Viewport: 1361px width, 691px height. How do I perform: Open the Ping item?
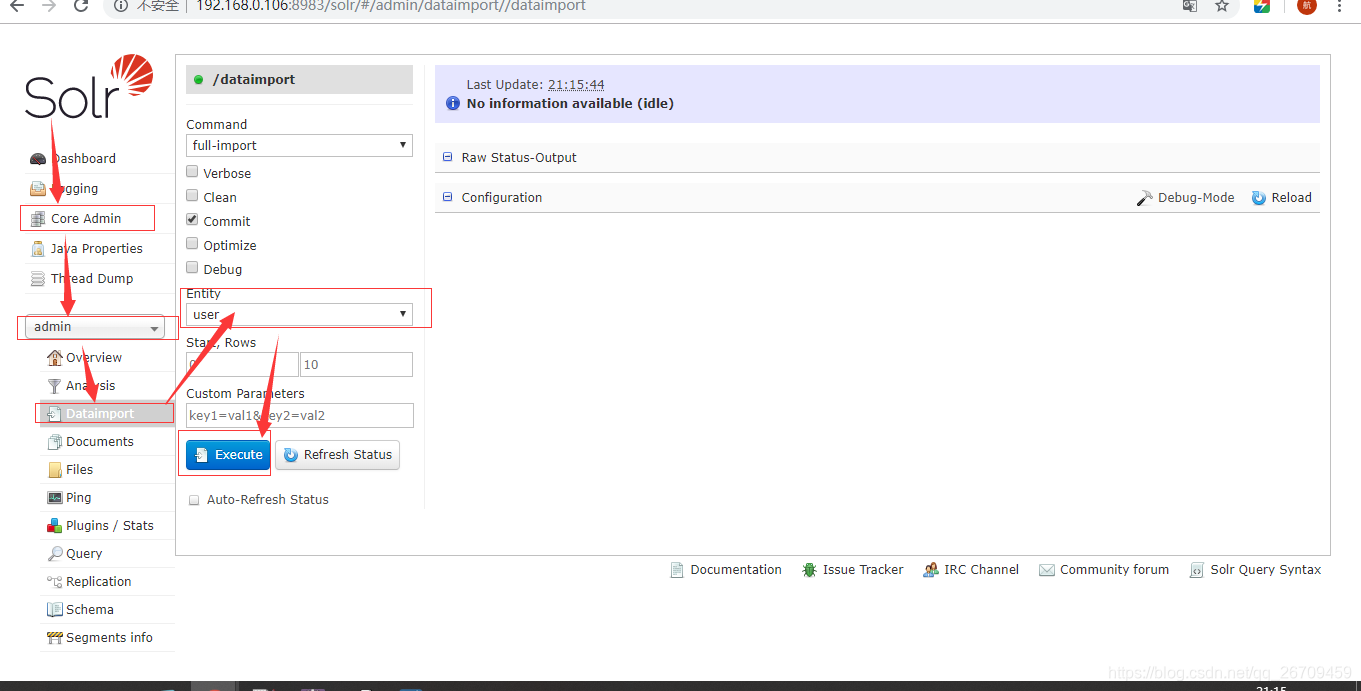pos(78,497)
